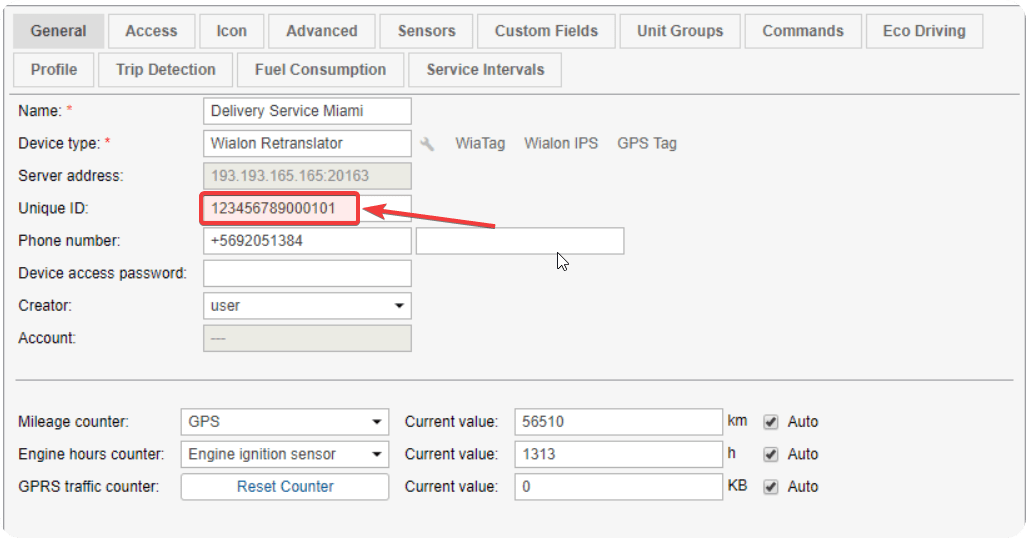
Task: Click the Reset Counter button
Action: (x=285, y=487)
